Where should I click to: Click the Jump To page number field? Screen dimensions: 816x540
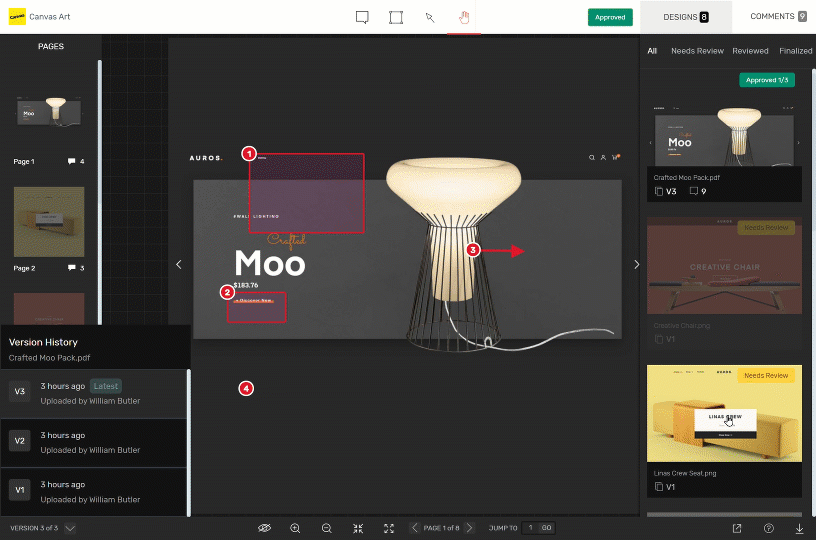pos(532,528)
